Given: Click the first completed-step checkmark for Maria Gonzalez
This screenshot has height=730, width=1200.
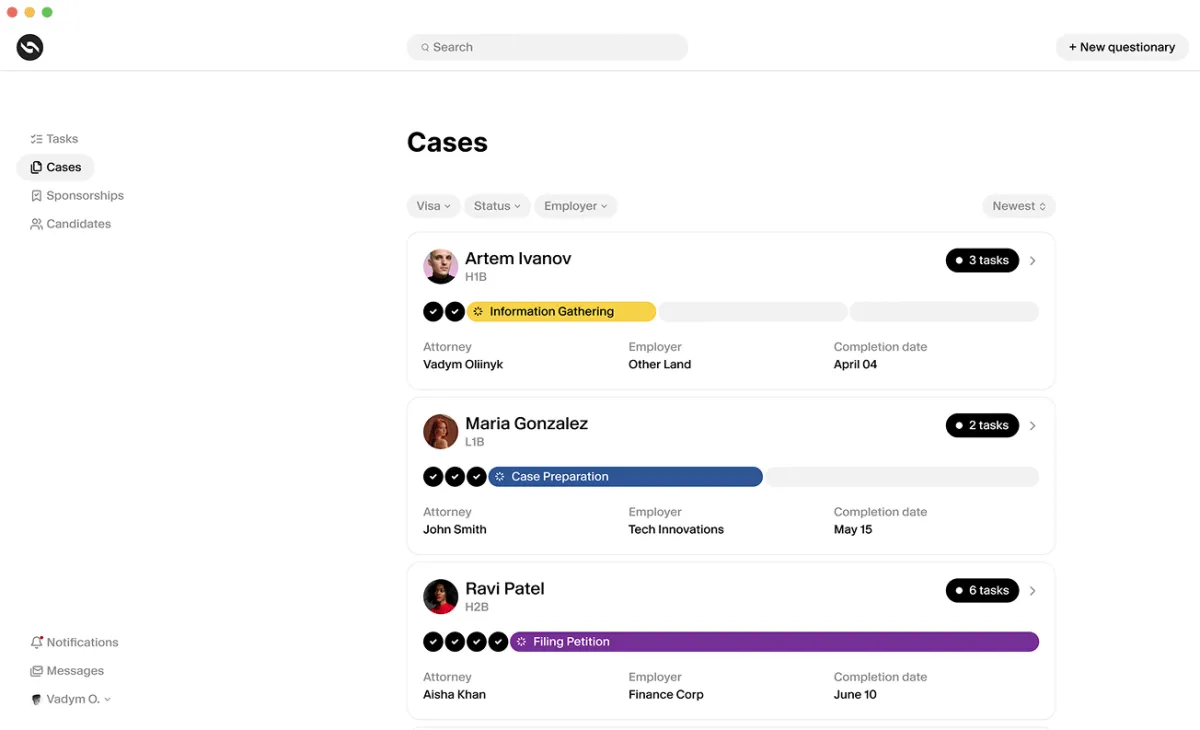Looking at the screenshot, I should click(433, 477).
